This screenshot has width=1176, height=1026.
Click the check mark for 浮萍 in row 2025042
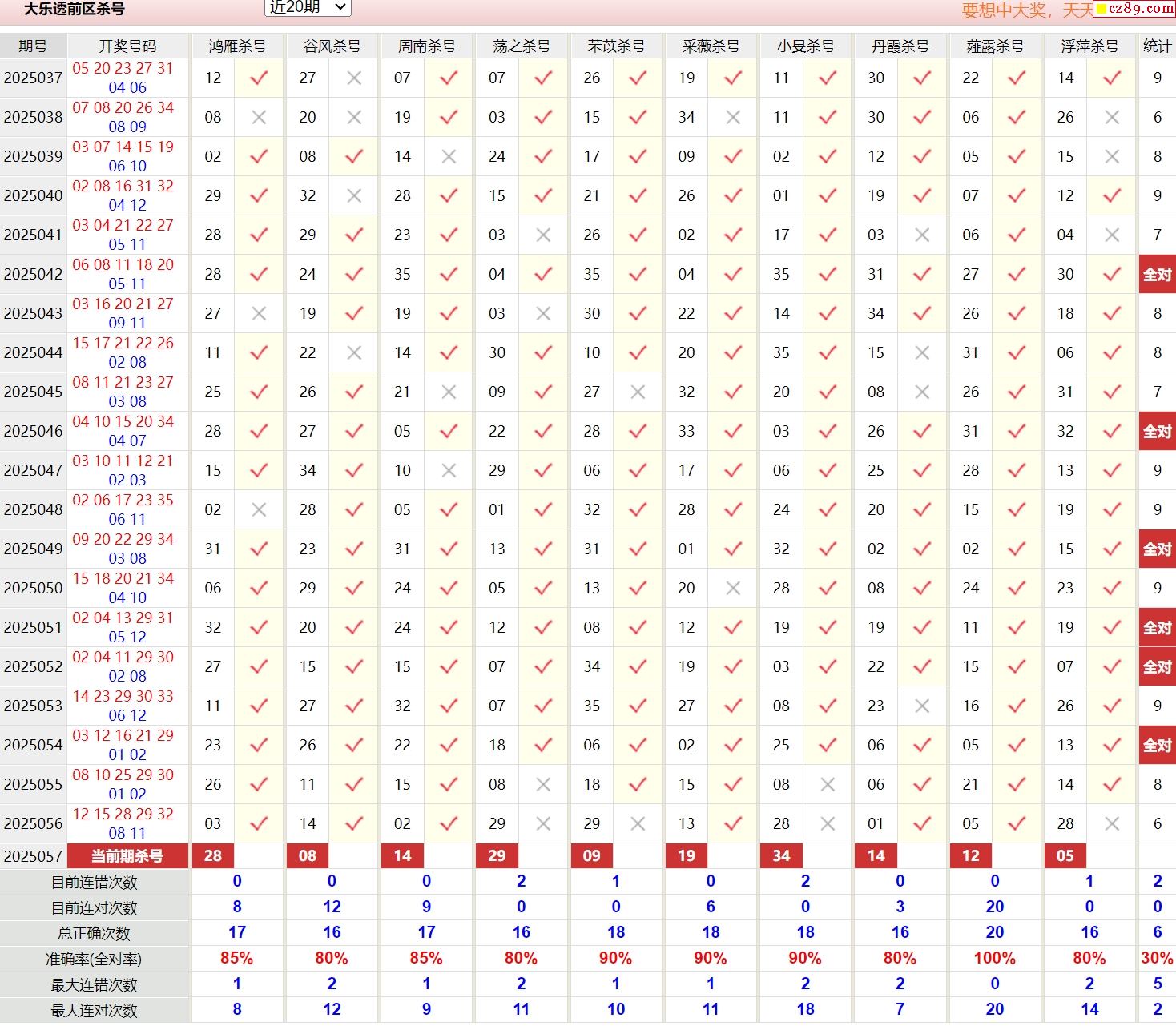click(1111, 274)
